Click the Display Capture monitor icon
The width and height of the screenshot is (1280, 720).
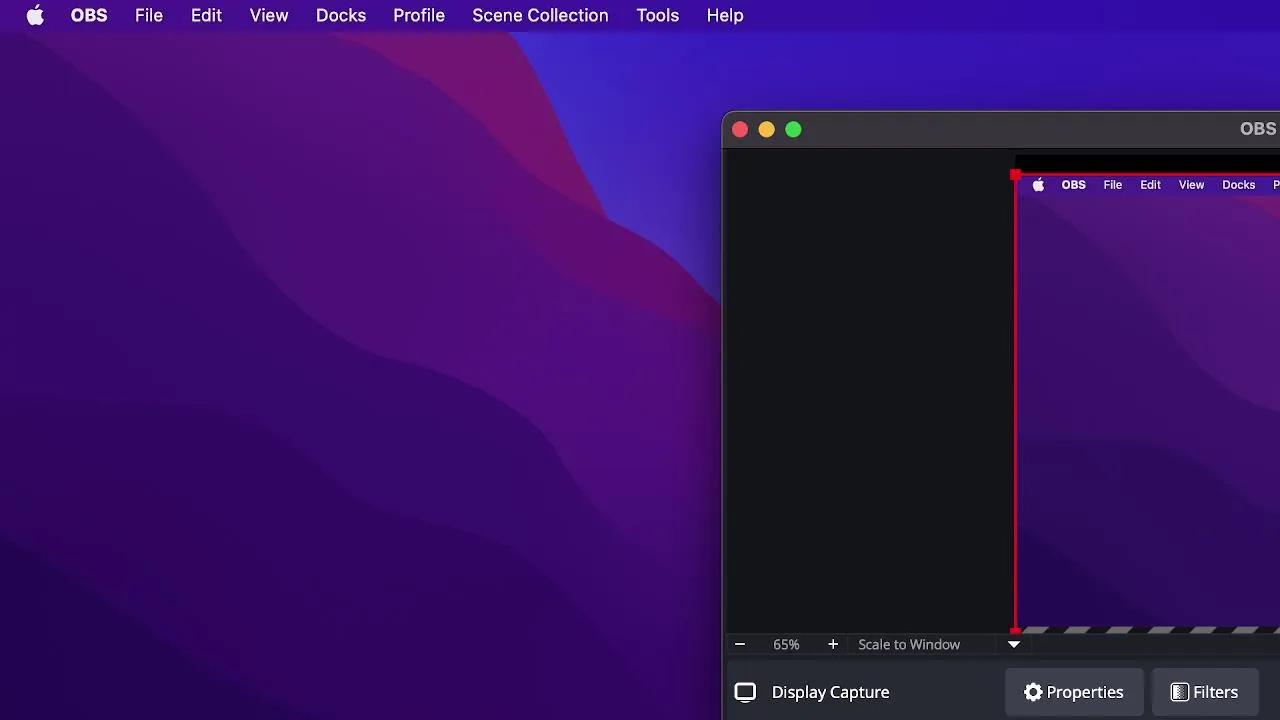(x=745, y=692)
